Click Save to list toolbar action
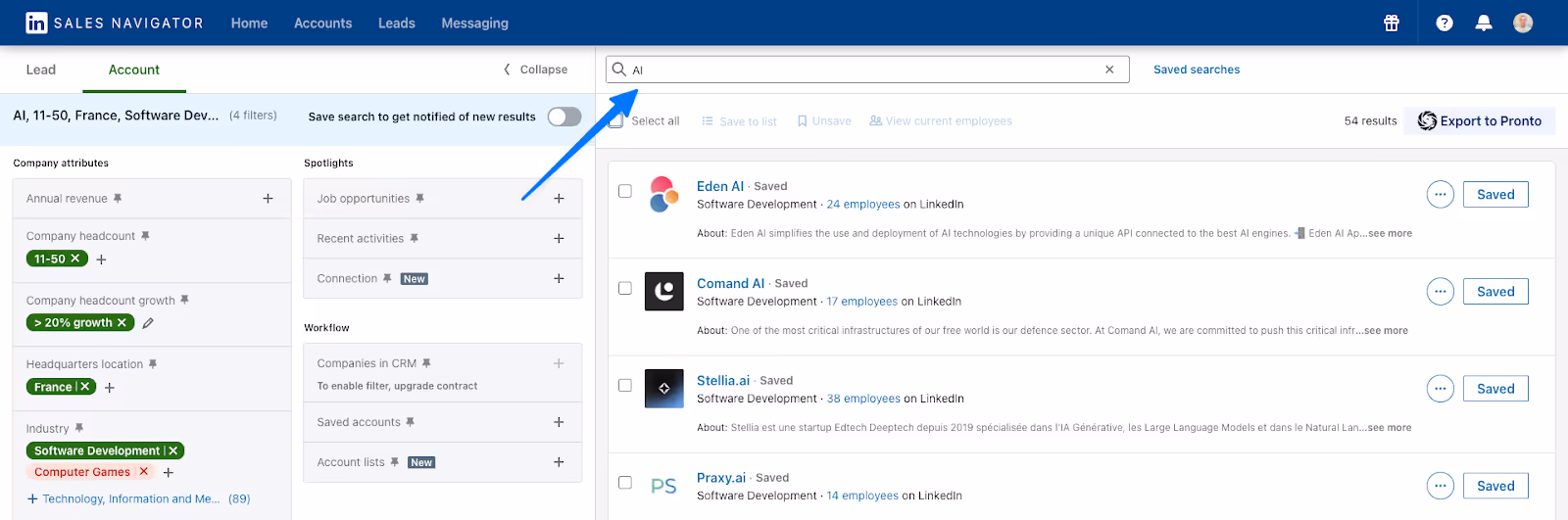Screen dimensions: 1568x520 [x=739, y=121]
